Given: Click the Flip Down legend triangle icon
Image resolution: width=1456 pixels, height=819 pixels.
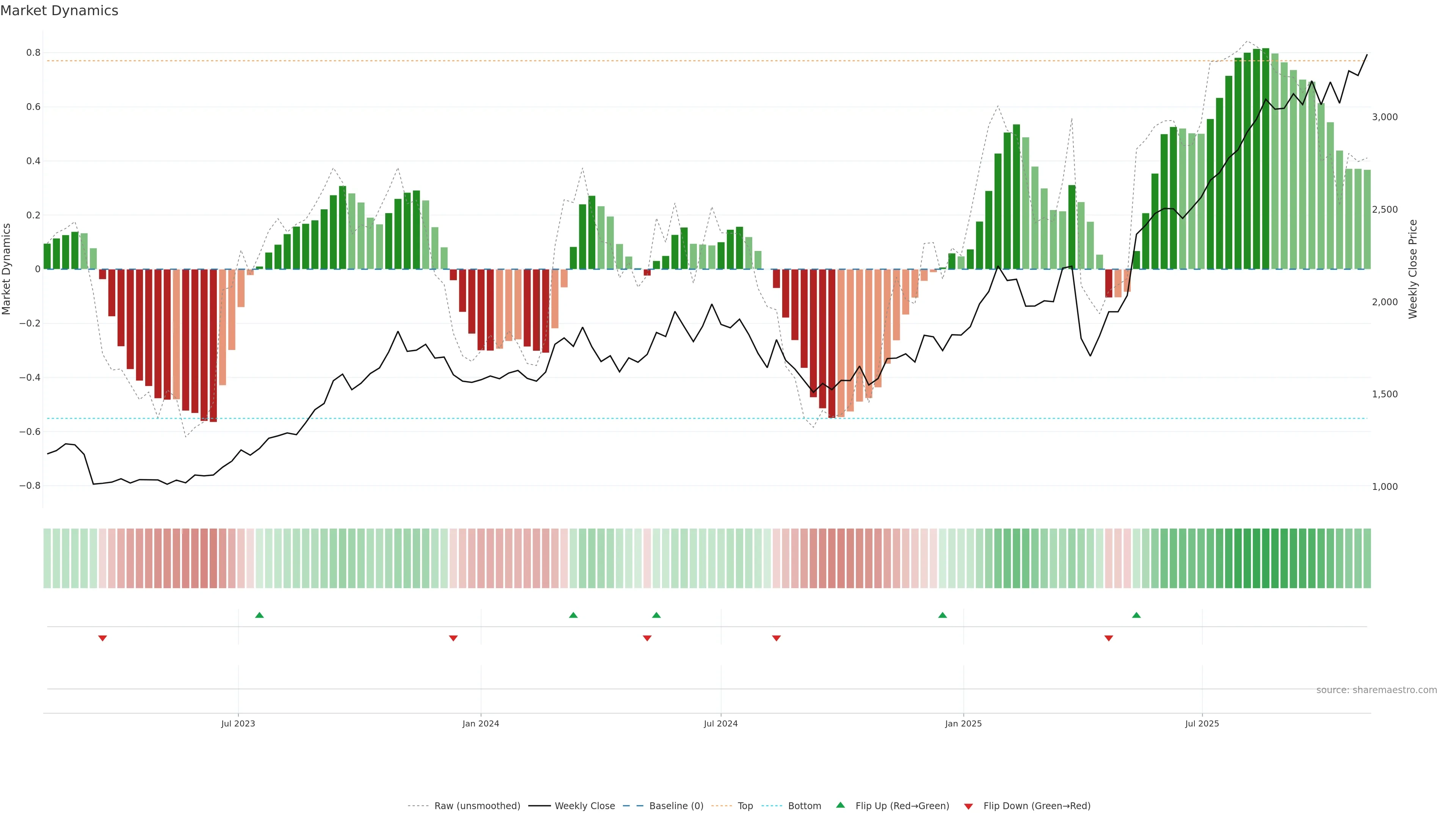Looking at the screenshot, I should click(x=968, y=806).
